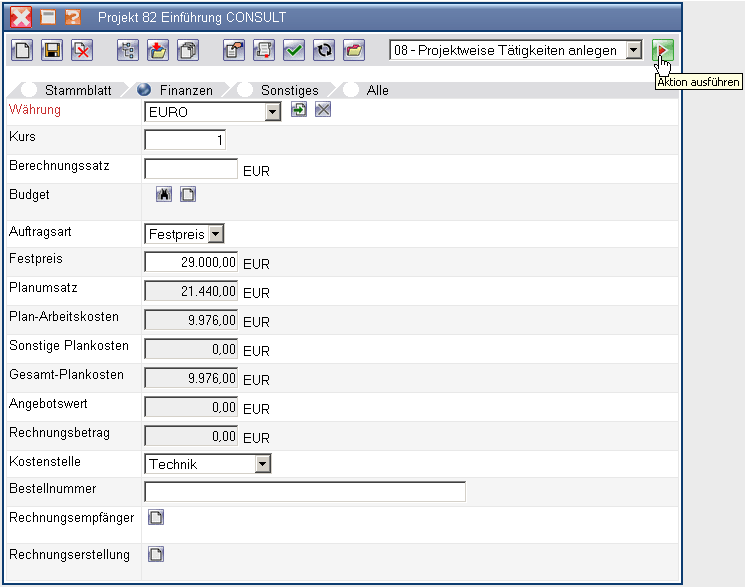Screen dimensions: 745x587
Task: Open the action dropdown showing Projektweise Tätigkeiten anlegen
Action: pos(632,50)
